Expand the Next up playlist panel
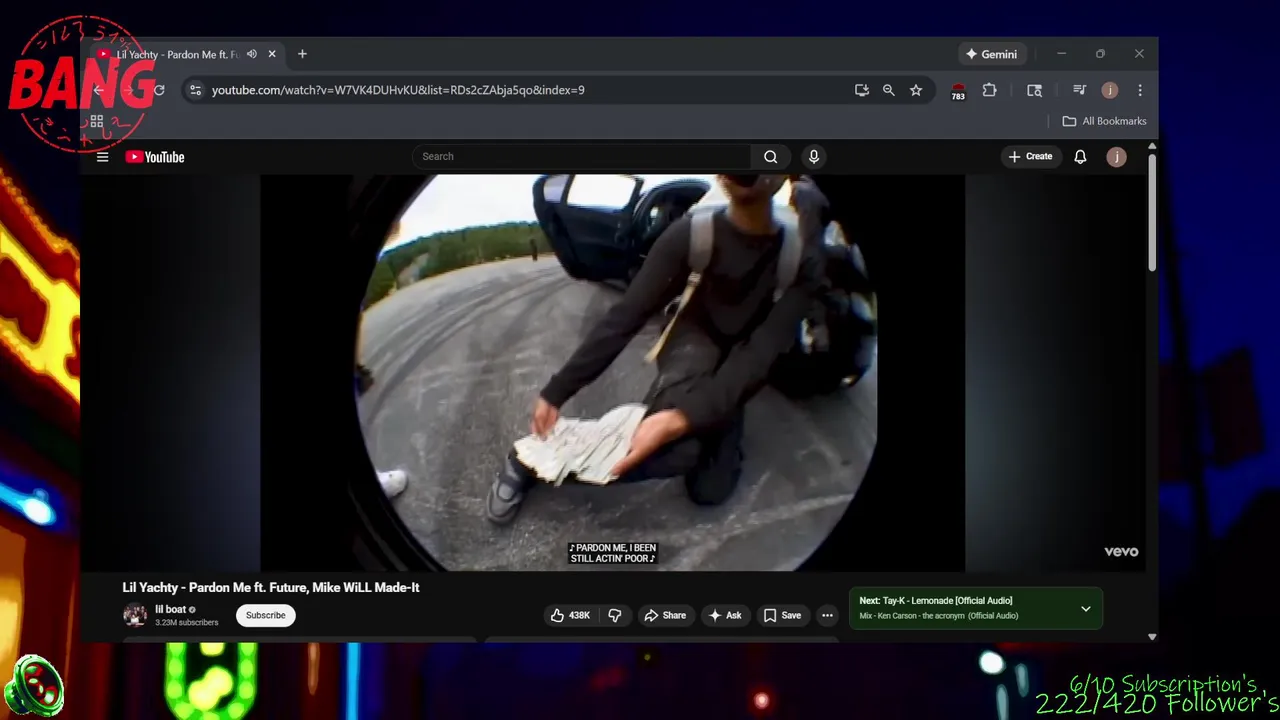1280x720 pixels. [1085, 609]
